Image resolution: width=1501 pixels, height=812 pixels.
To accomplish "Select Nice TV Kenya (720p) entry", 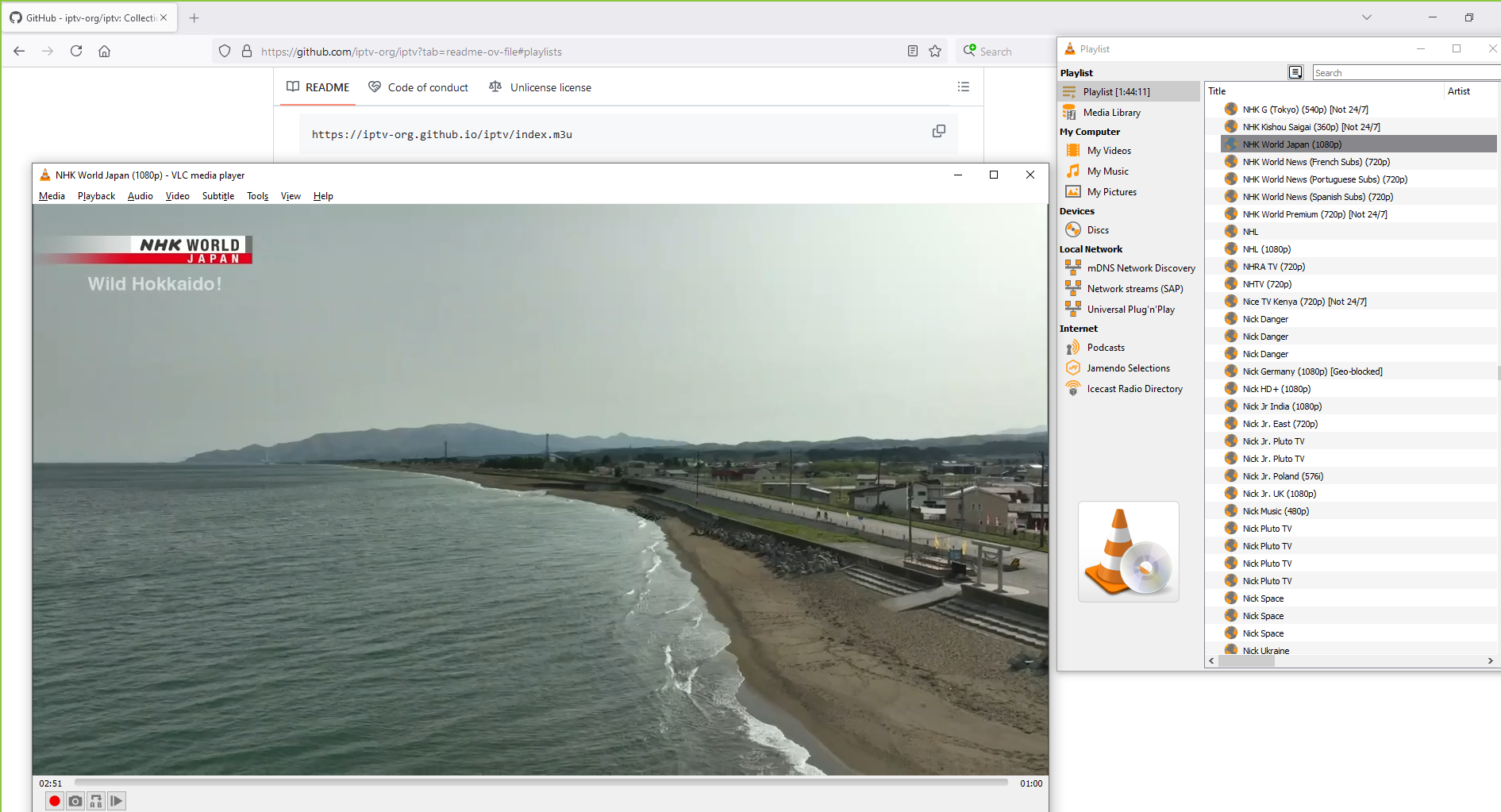I will 1358,302.
